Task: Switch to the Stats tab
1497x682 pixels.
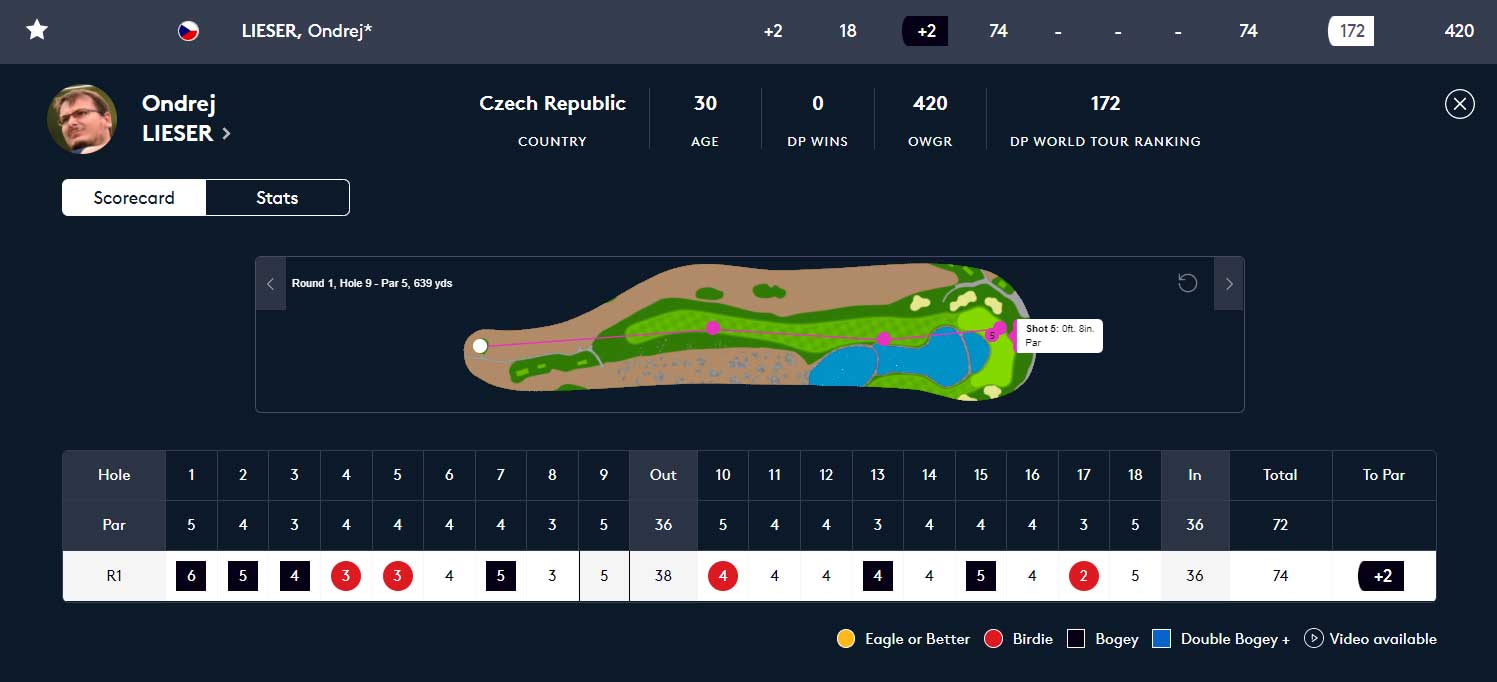Action: pos(277,198)
